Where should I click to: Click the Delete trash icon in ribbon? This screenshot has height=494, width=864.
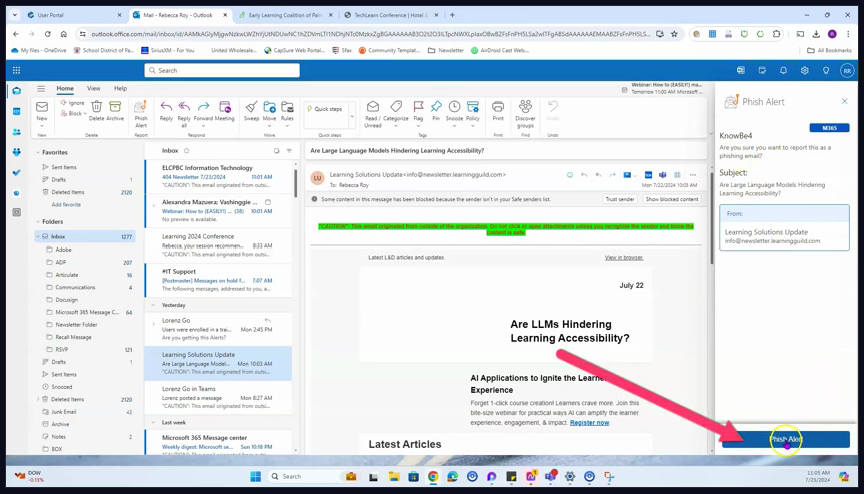click(x=96, y=106)
